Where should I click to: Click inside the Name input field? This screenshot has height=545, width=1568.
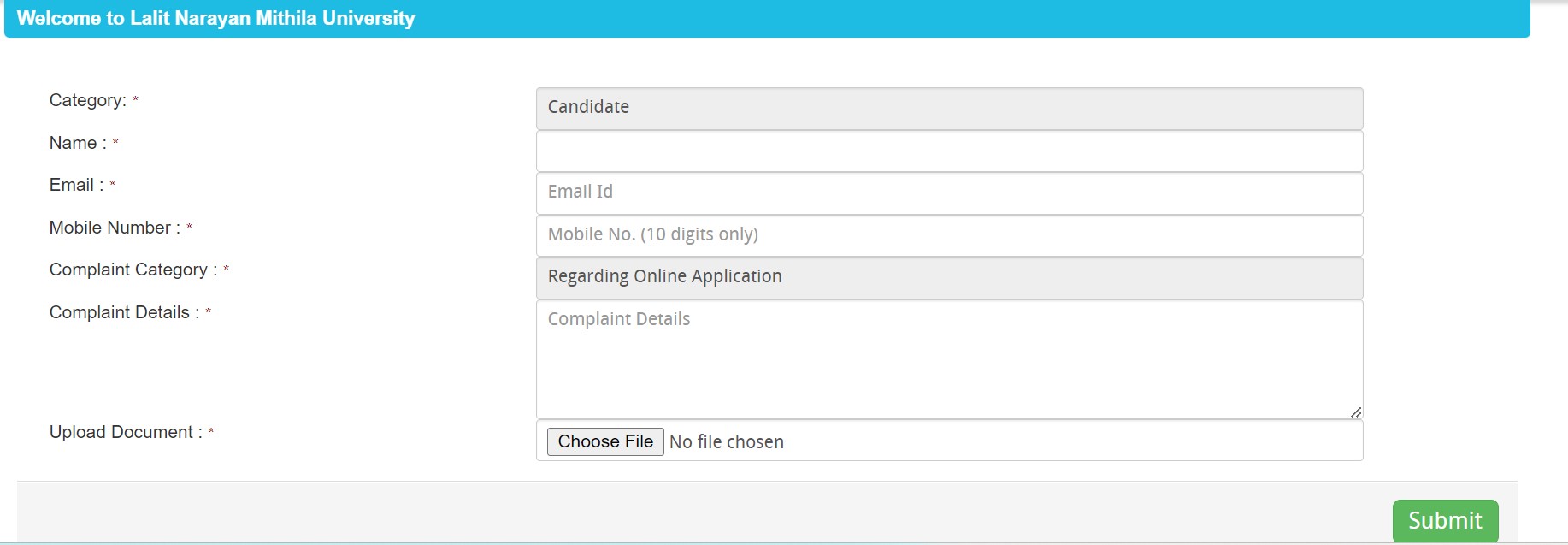[947, 151]
